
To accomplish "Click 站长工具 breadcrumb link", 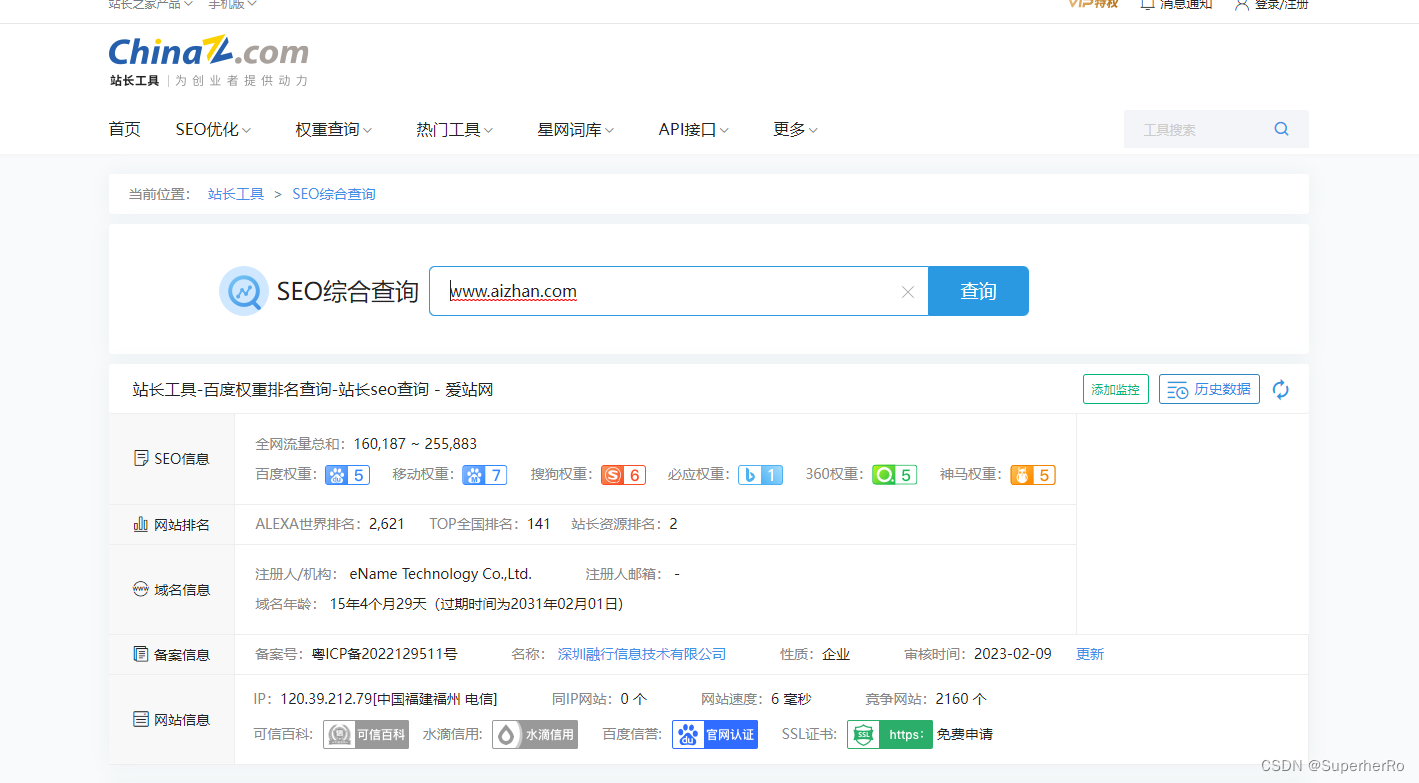I will pyautogui.click(x=236, y=194).
